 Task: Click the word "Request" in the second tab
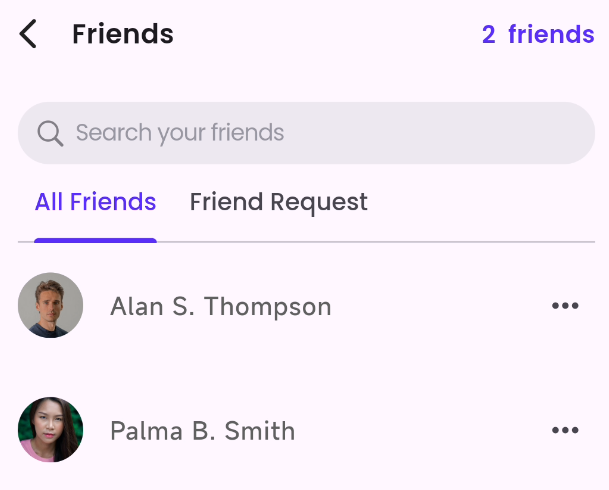click(x=322, y=202)
